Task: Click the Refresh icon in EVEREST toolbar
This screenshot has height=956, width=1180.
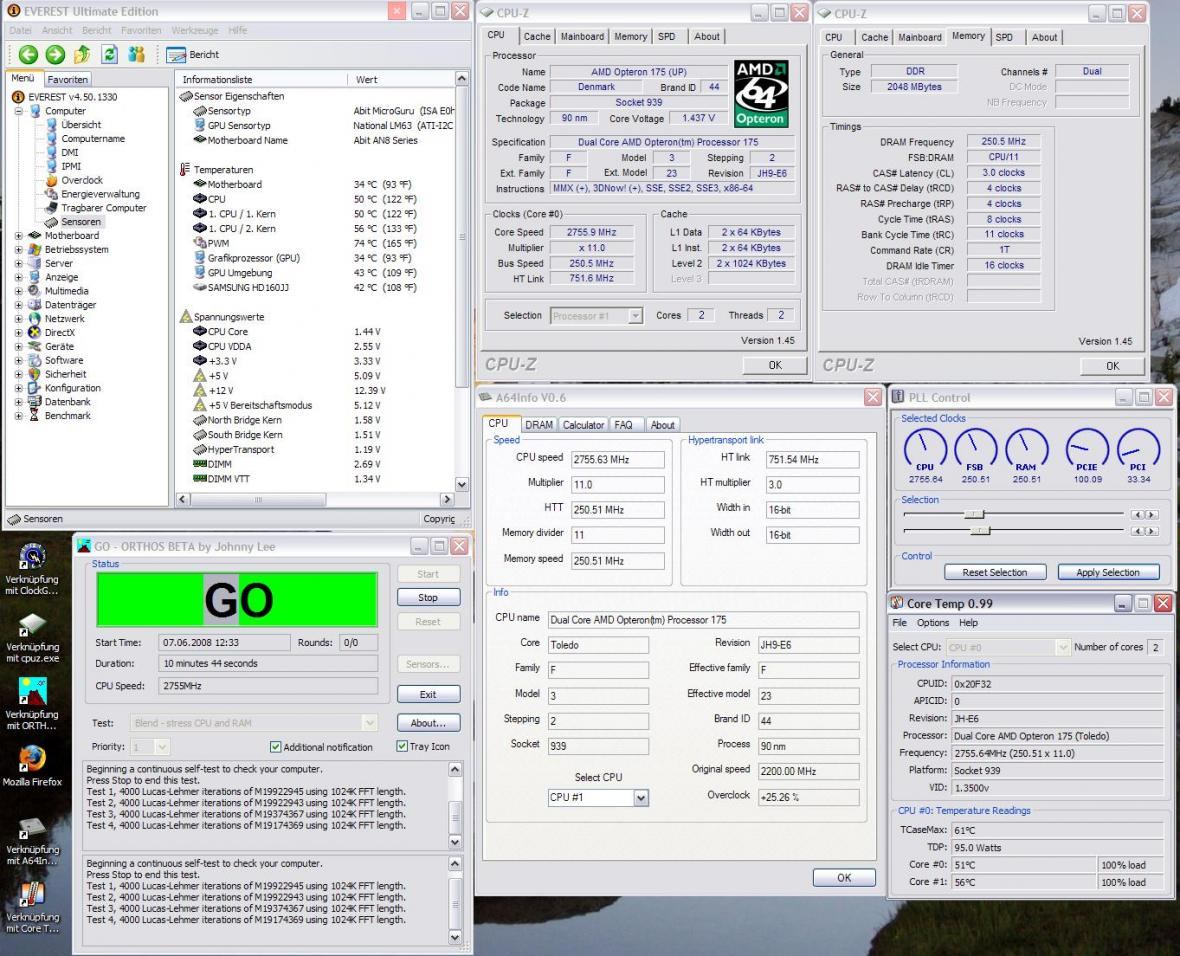Action: point(109,54)
